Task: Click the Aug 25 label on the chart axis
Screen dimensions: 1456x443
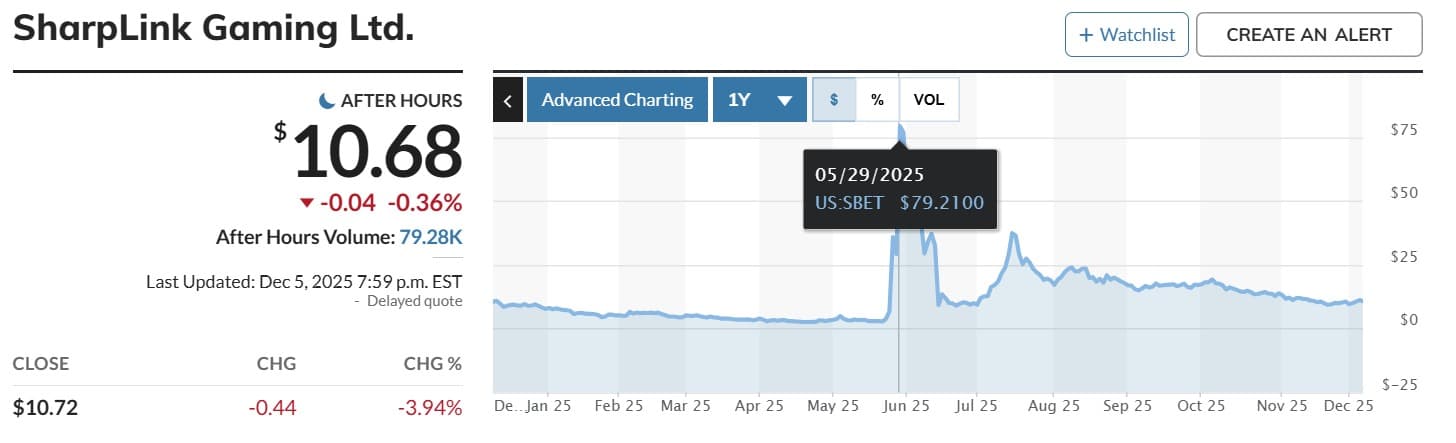Action: coord(1057,406)
